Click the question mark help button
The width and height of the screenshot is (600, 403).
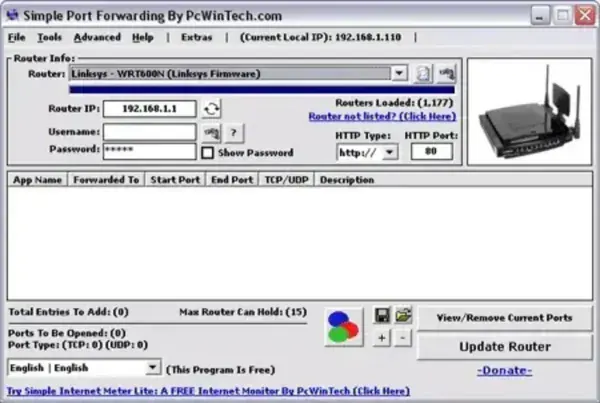click(234, 132)
